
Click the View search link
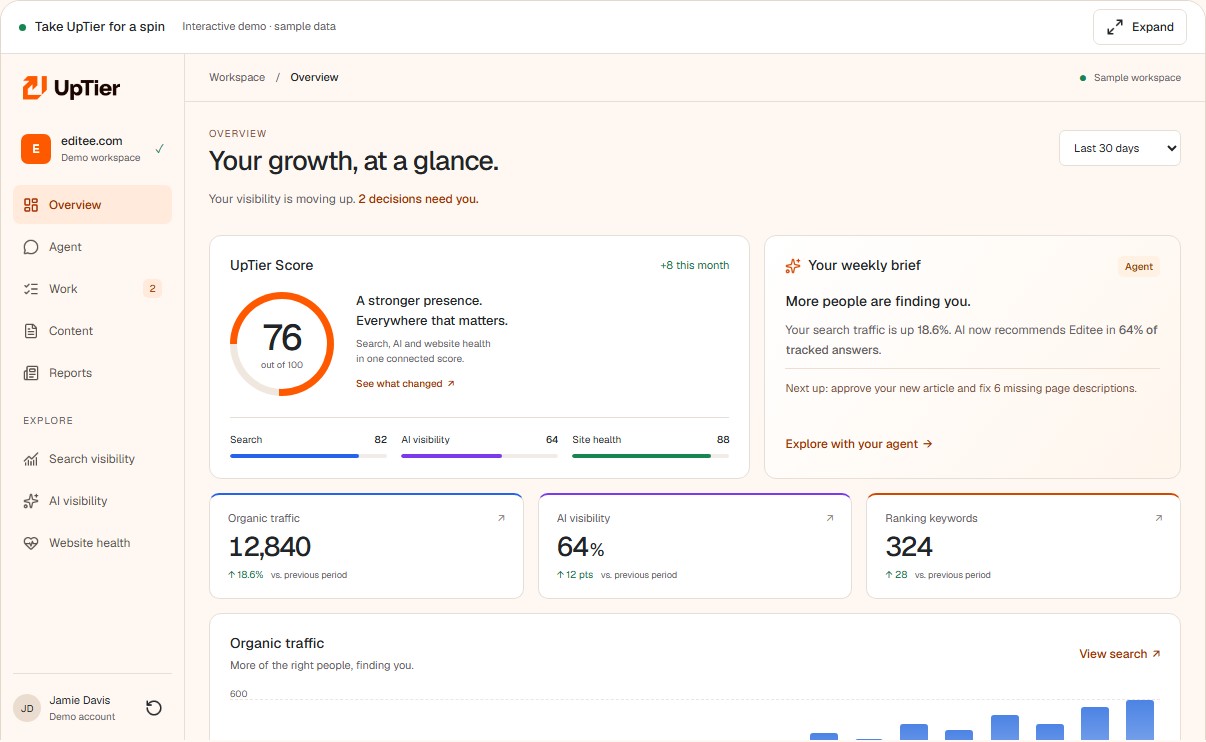tap(1120, 654)
